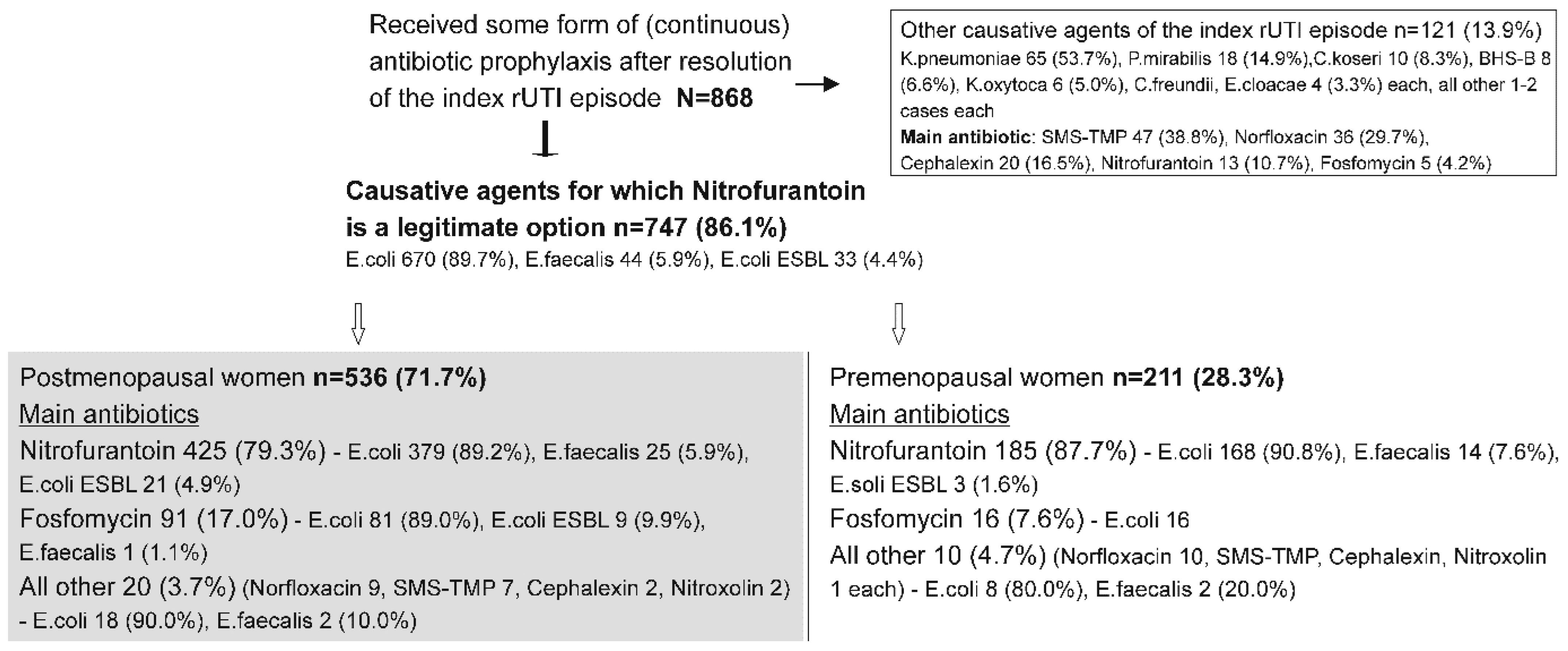Click 'Fosfomycin 16 (7.6%)' entry
1568x651 pixels.
click(956, 519)
